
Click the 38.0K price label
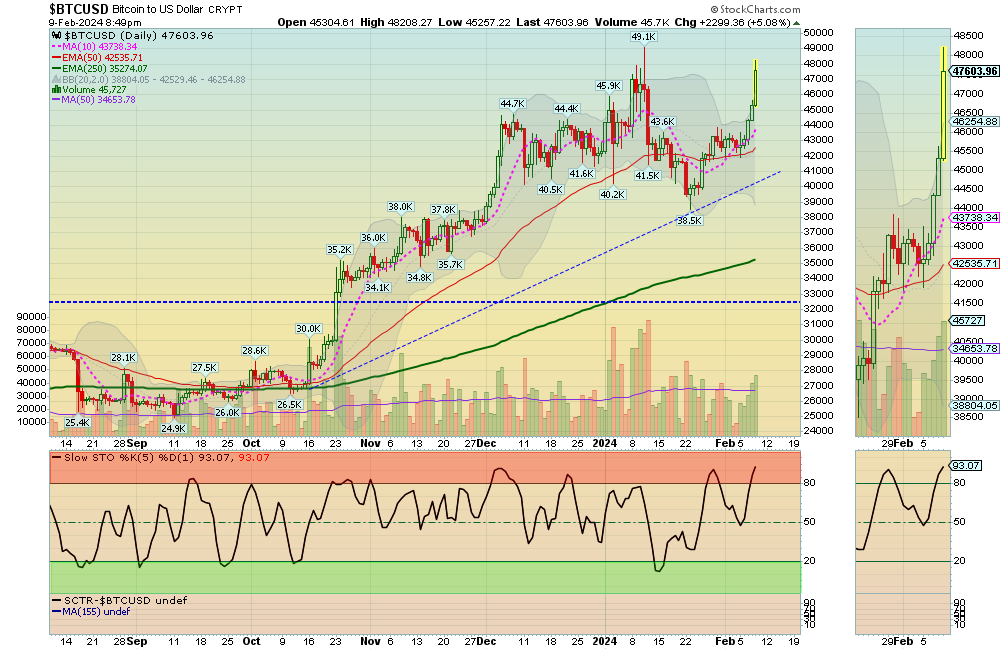coord(401,207)
